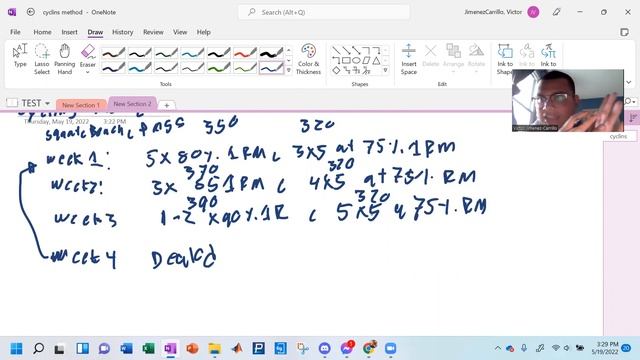Viewport: 640px width, 360px height.
Task: Show hidden system tray icons
Action: [x=498, y=348]
